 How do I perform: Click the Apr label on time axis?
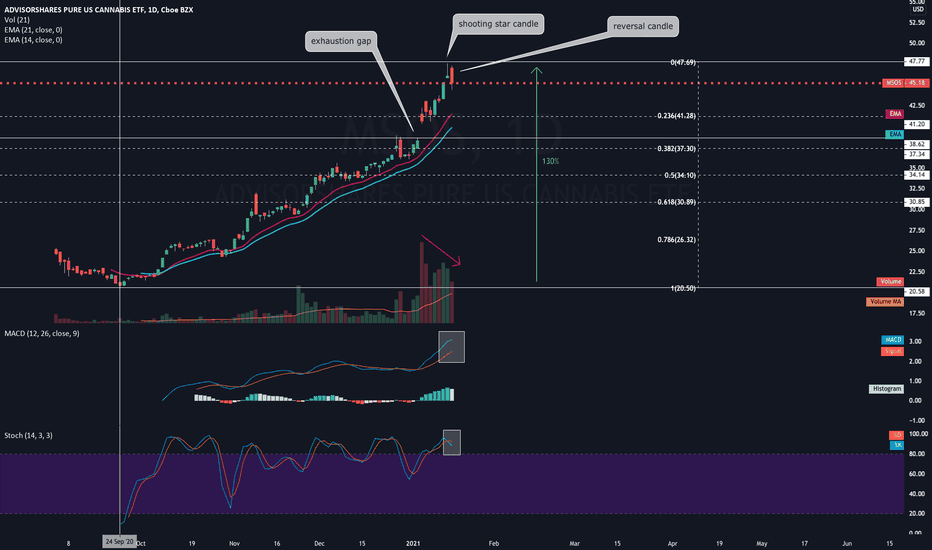coord(672,543)
